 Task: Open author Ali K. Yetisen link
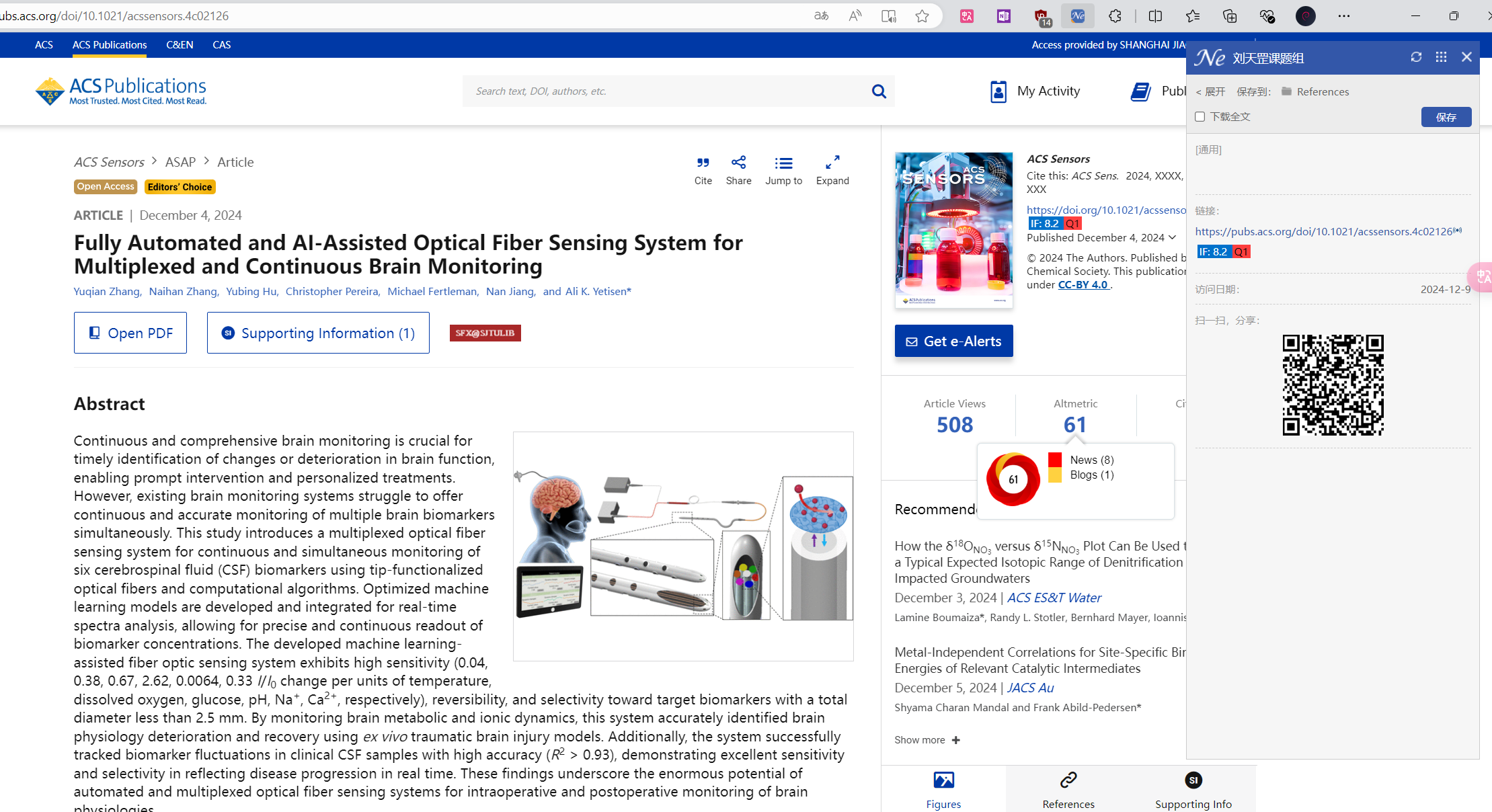coord(598,291)
